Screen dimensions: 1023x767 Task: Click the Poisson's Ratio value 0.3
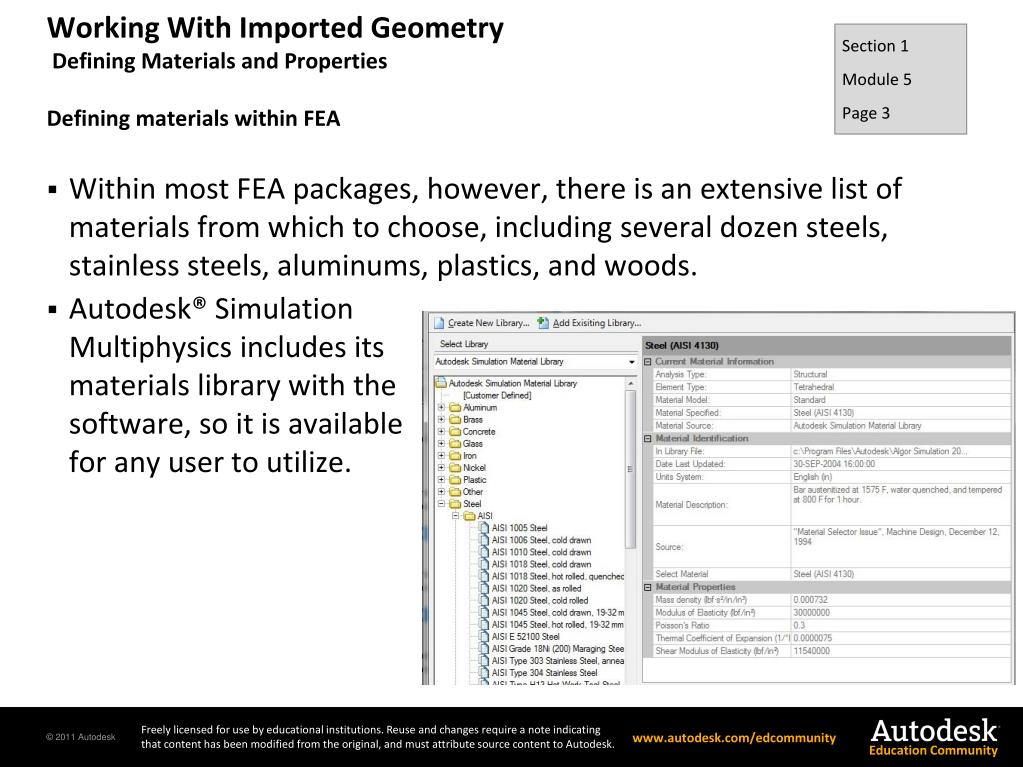(x=799, y=625)
